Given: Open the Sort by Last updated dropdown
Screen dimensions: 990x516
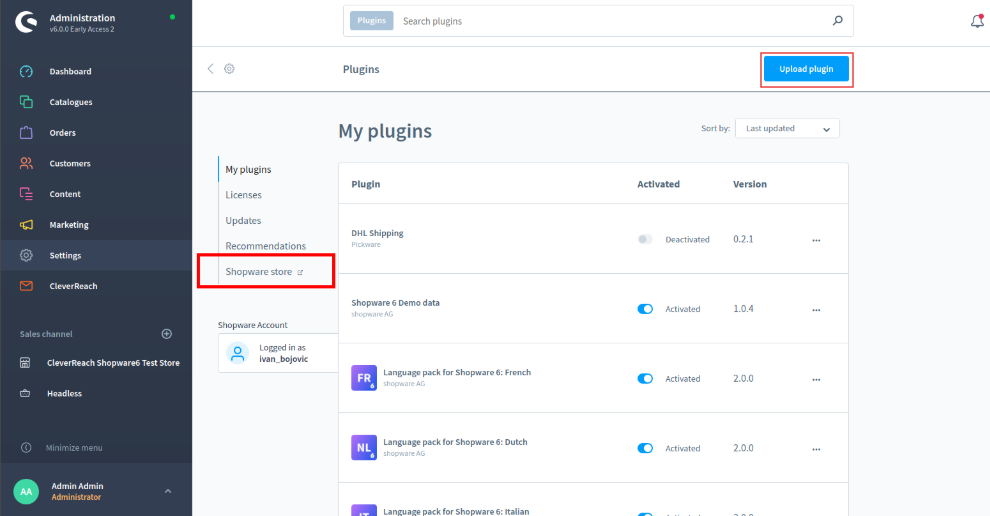Looking at the screenshot, I should click(787, 129).
